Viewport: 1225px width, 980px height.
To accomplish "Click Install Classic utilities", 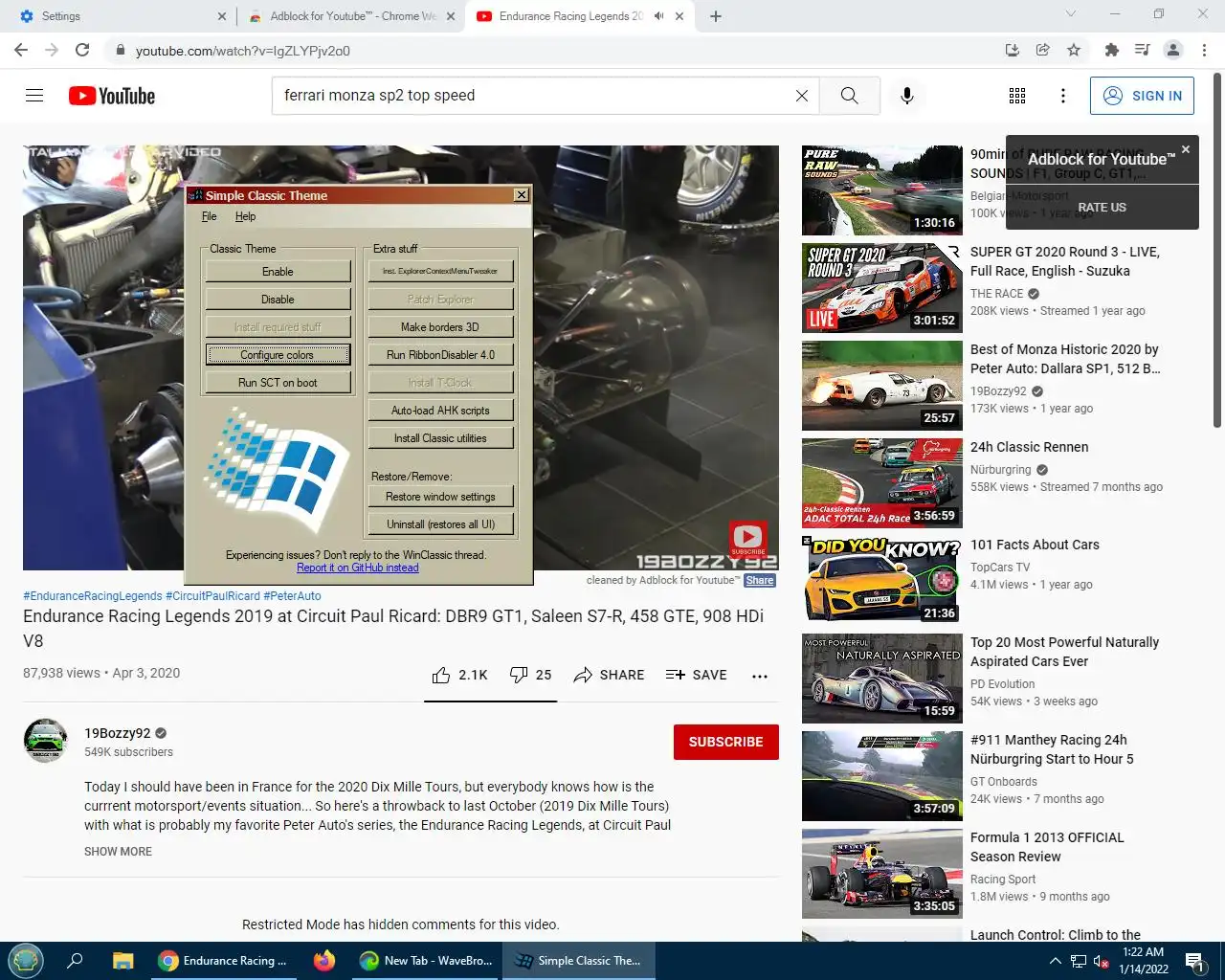I will point(440,438).
